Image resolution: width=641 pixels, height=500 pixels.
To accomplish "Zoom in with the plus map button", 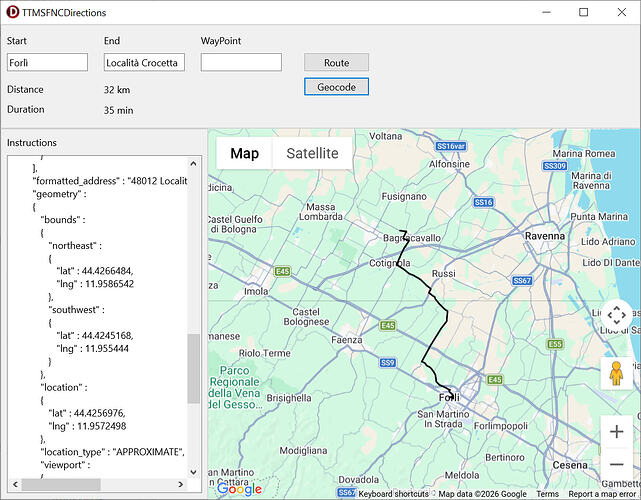I will (x=616, y=432).
